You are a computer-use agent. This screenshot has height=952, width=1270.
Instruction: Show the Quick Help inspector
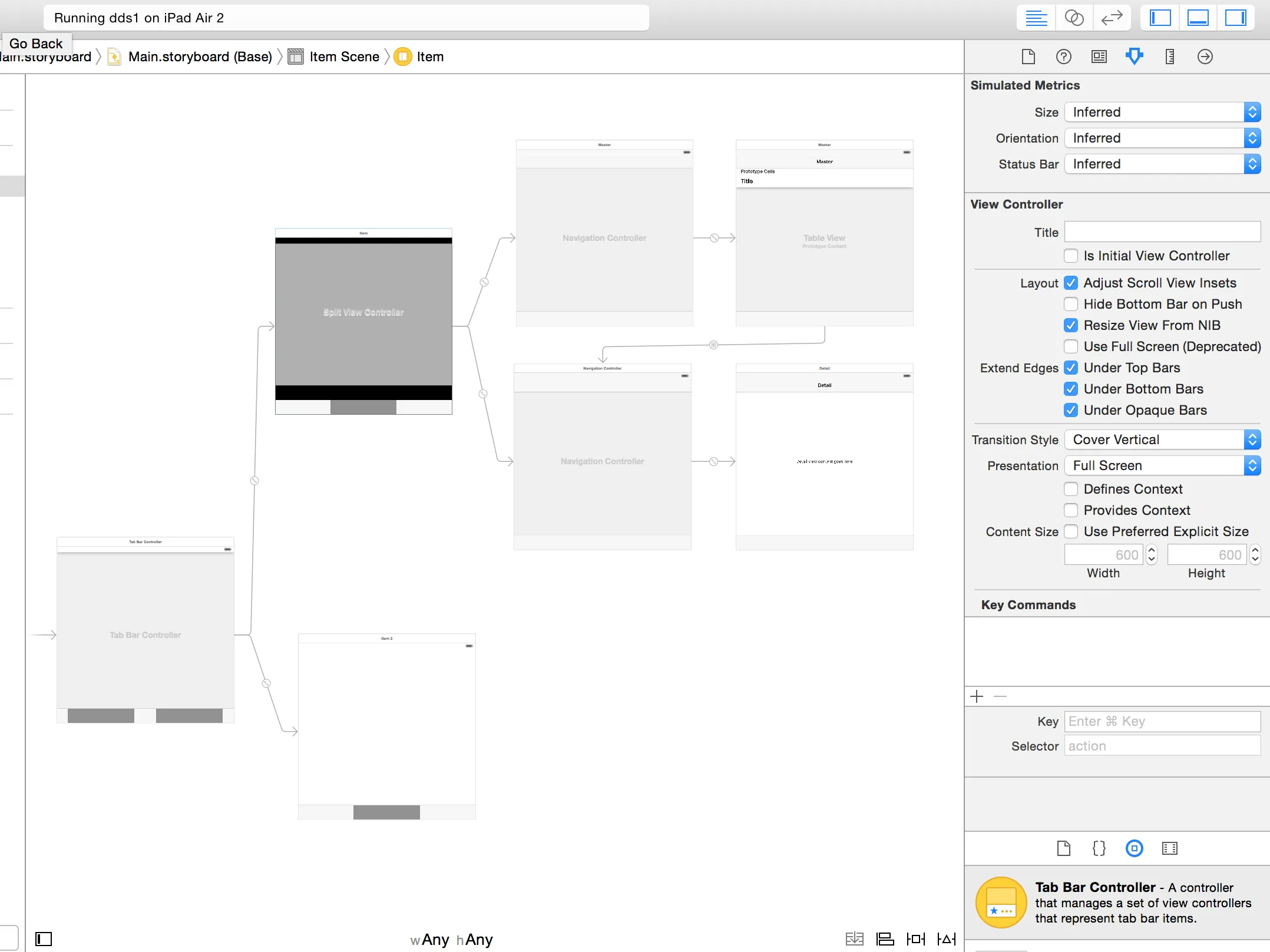pyautogui.click(x=1063, y=57)
